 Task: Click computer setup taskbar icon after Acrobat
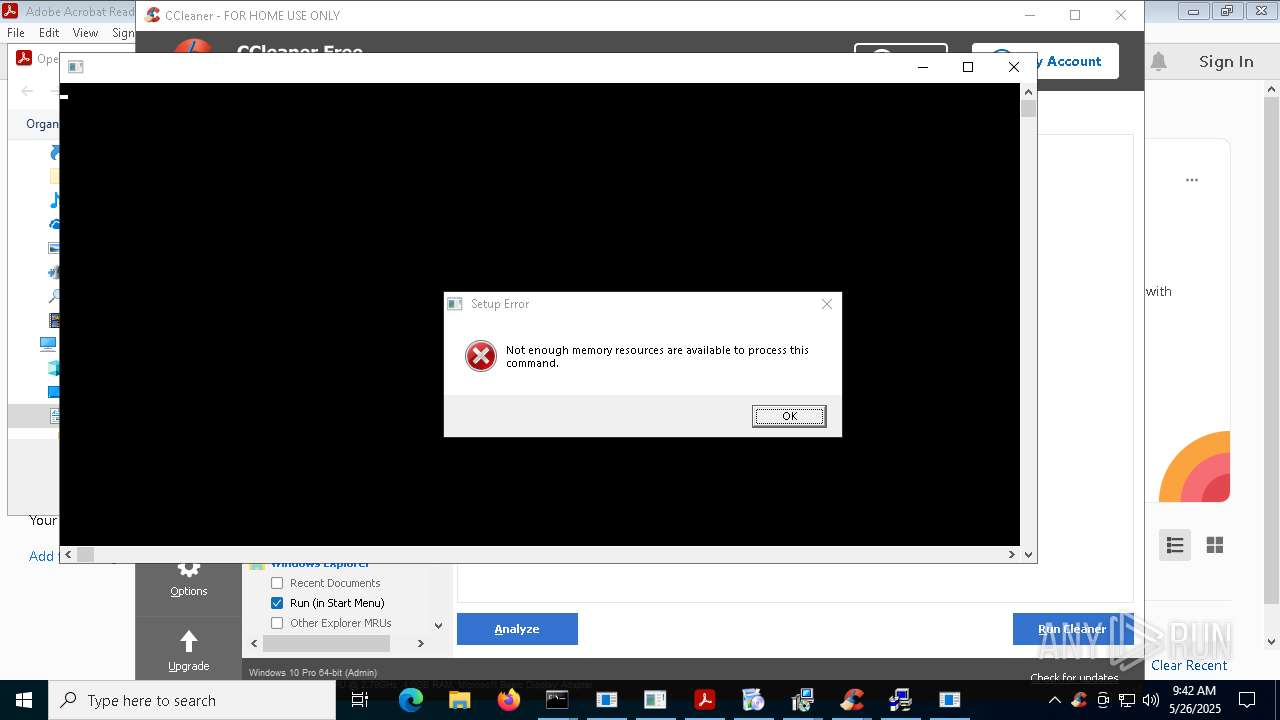click(x=802, y=700)
